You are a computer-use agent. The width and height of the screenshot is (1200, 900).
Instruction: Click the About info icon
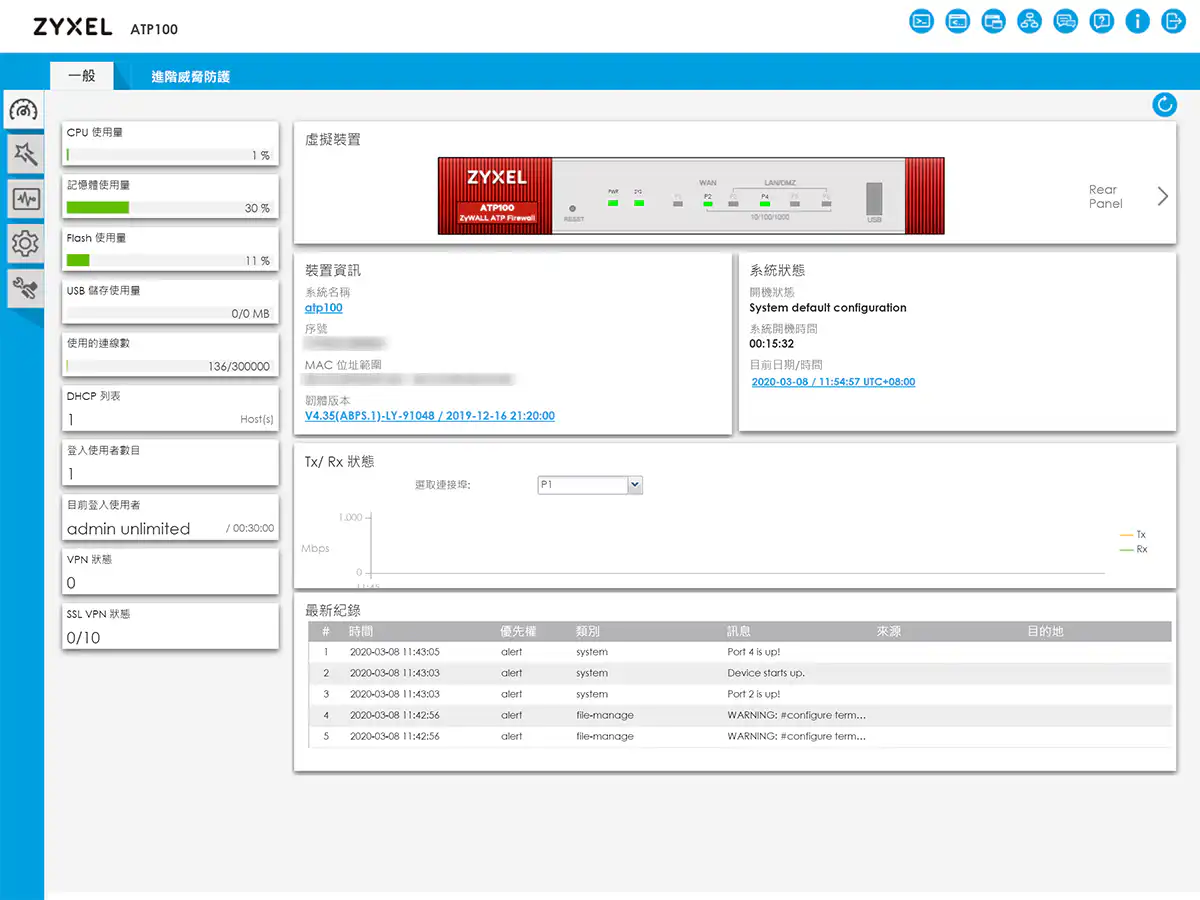tap(1137, 21)
